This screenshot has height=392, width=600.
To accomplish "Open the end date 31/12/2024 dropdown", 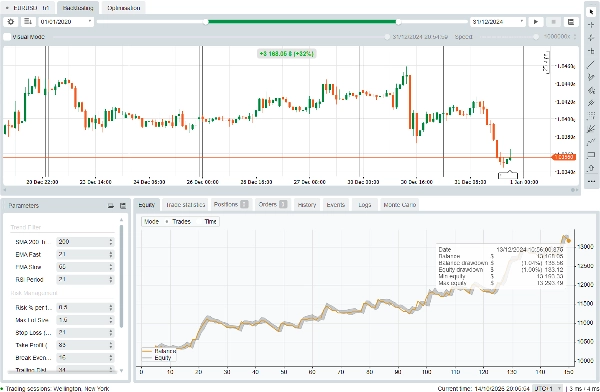I will tap(498, 22).
